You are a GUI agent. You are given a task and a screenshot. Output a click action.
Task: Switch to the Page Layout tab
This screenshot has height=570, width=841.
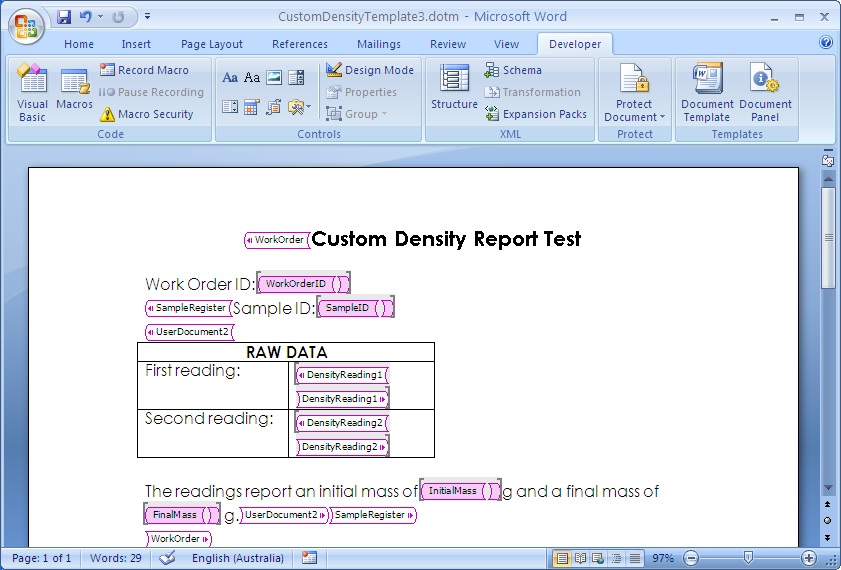click(211, 44)
